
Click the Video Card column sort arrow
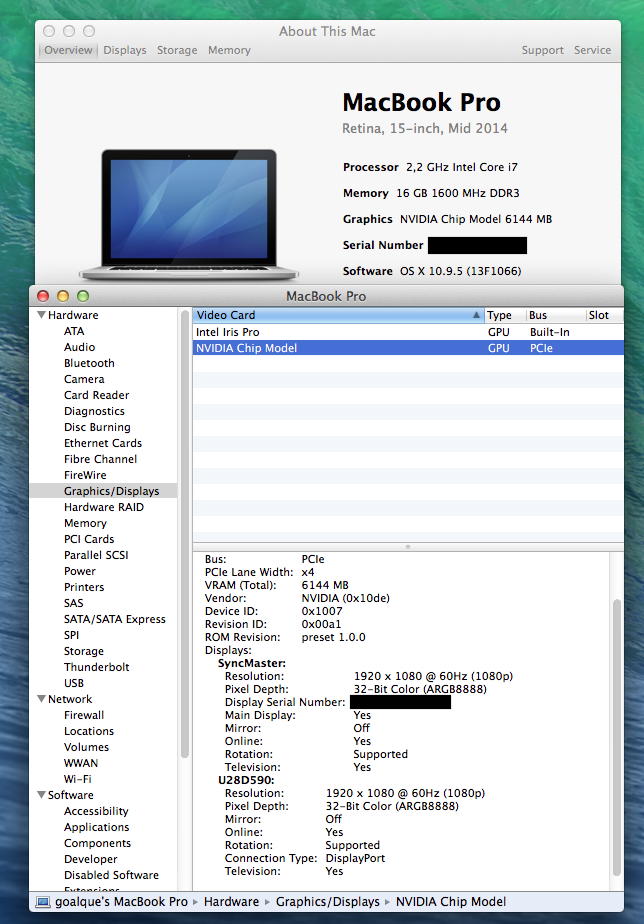(476, 315)
